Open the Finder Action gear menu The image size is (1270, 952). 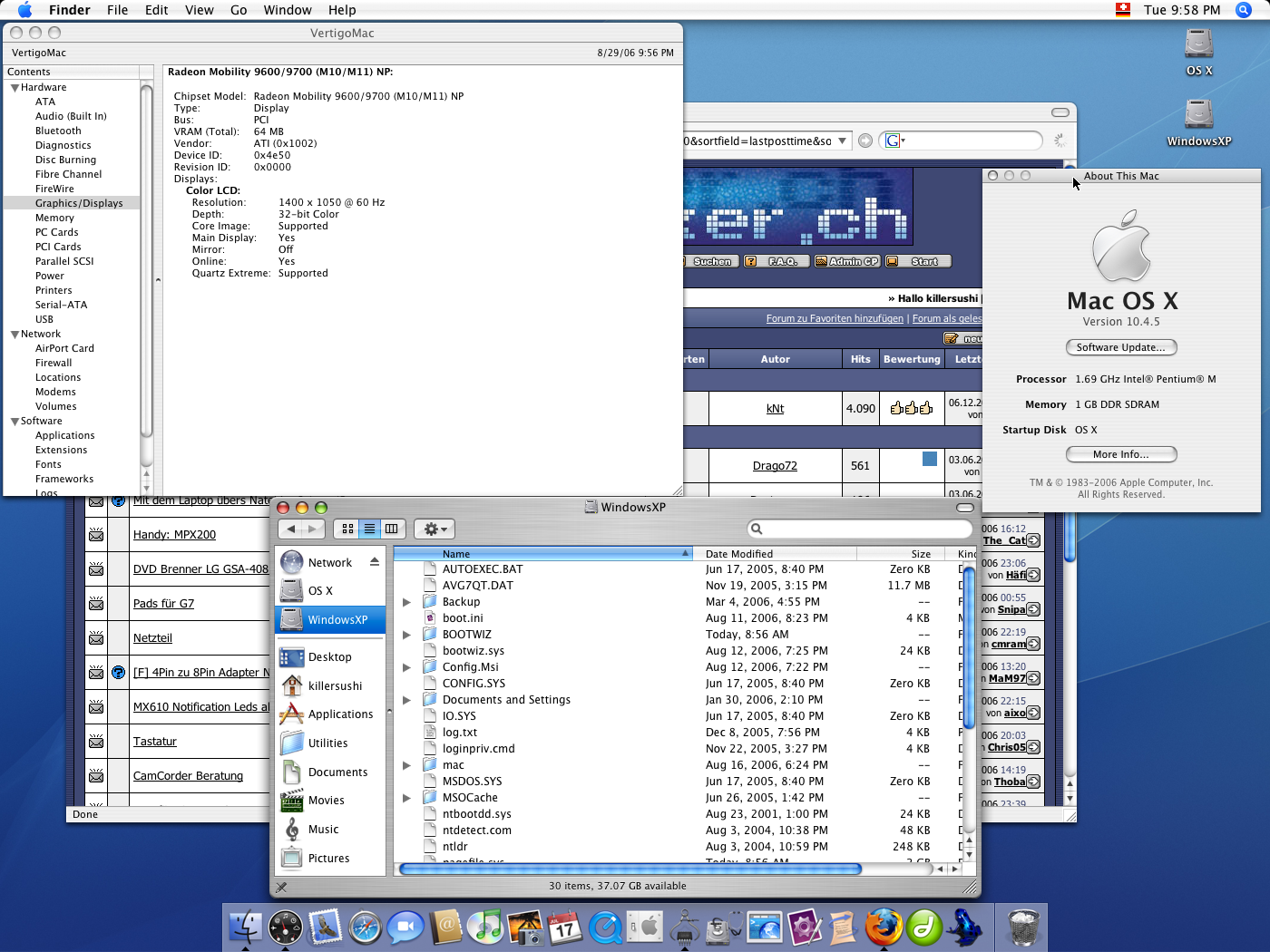tap(434, 529)
